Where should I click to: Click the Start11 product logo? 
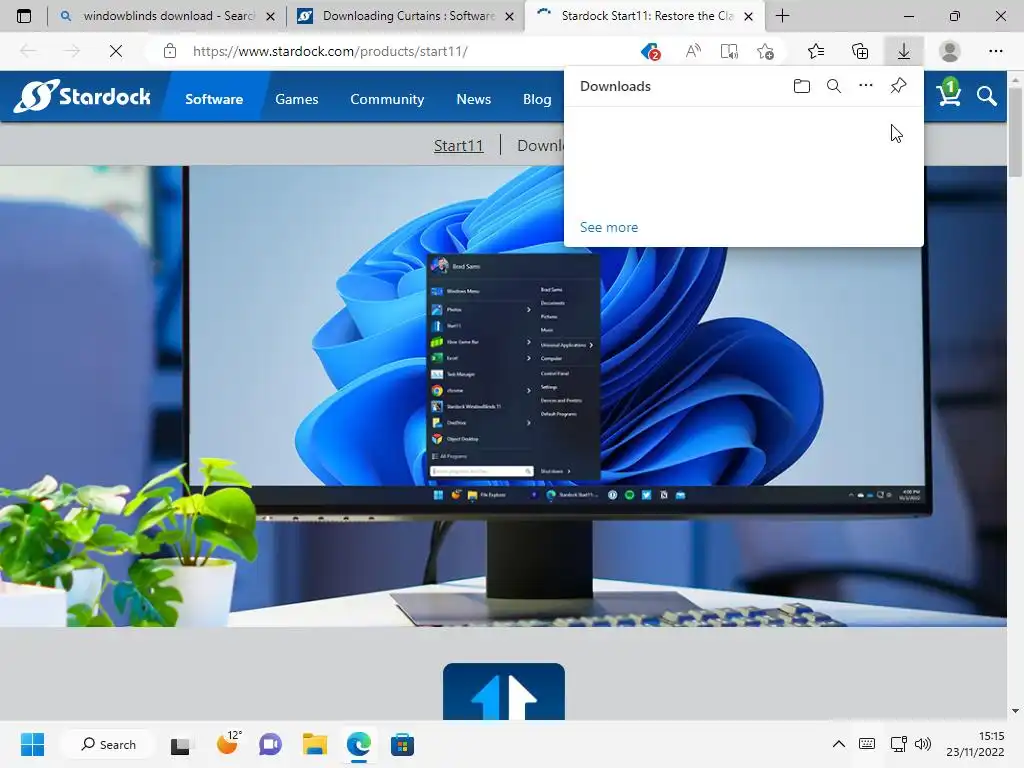(504, 692)
